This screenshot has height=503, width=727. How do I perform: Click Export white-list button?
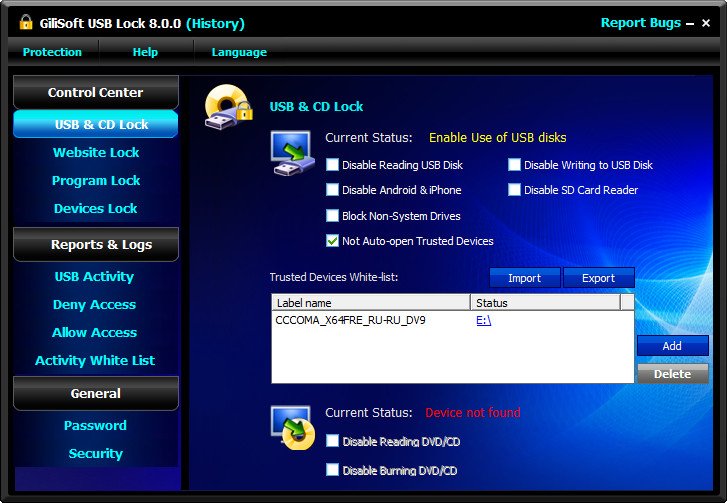[x=599, y=278]
